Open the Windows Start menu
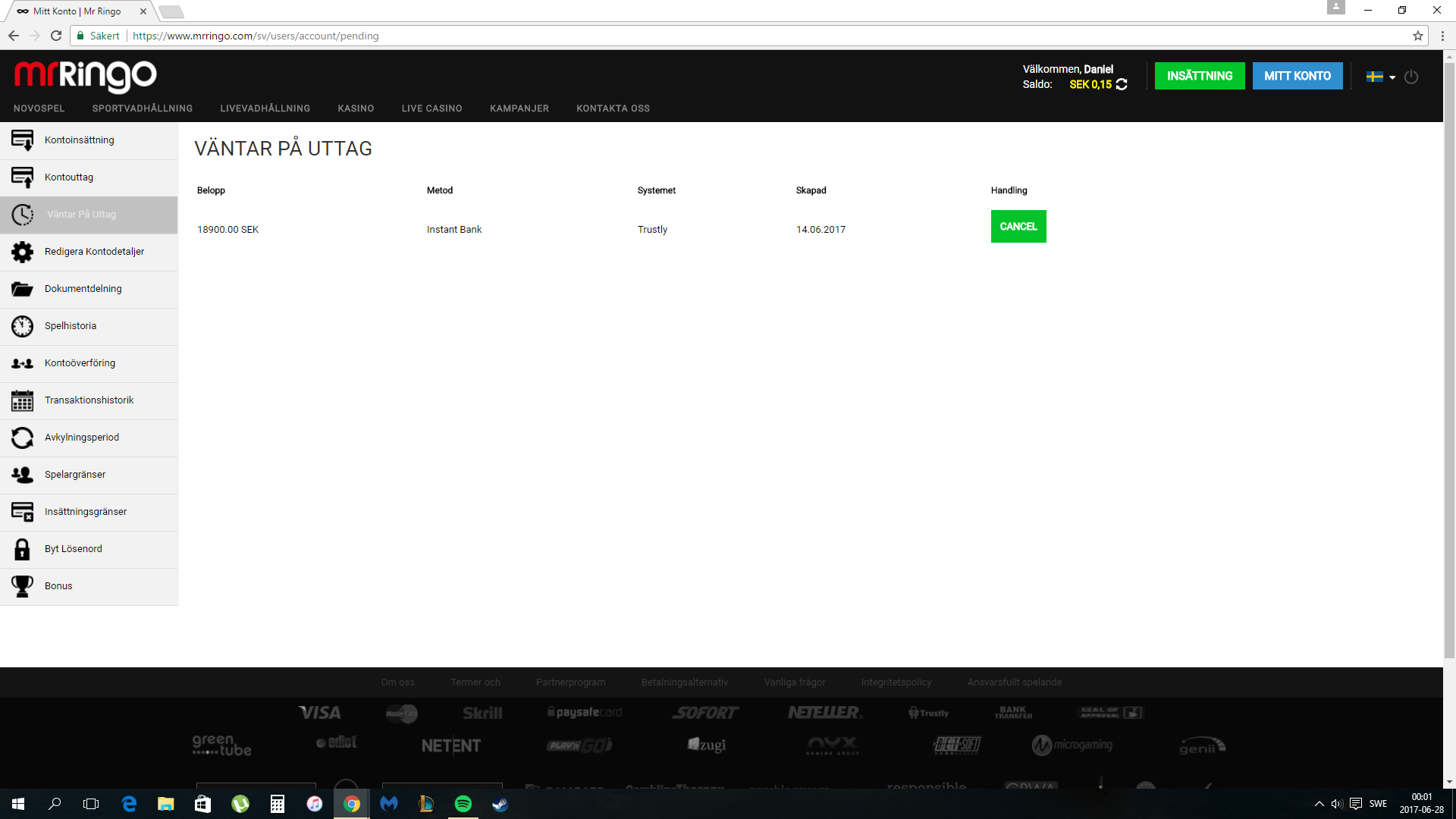Image resolution: width=1456 pixels, height=819 pixels. [x=18, y=804]
